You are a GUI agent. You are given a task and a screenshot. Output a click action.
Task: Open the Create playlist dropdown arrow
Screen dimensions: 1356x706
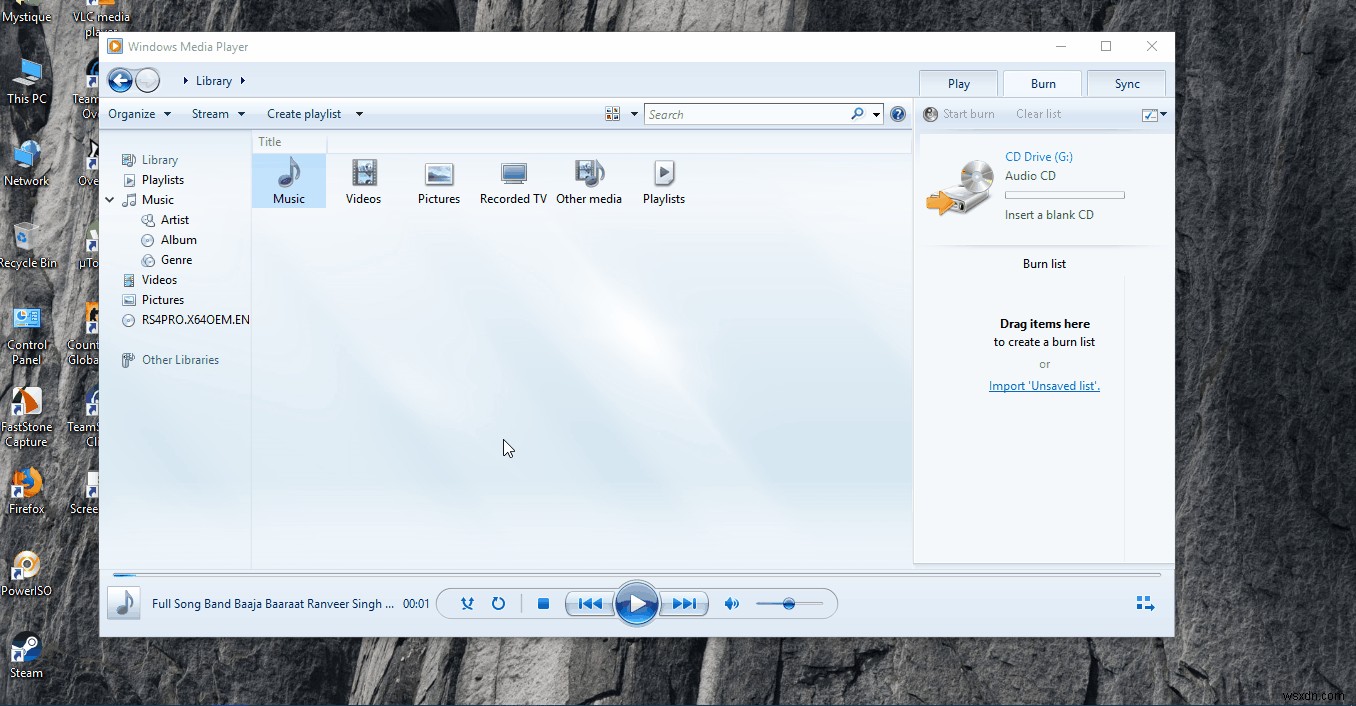tap(358, 113)
